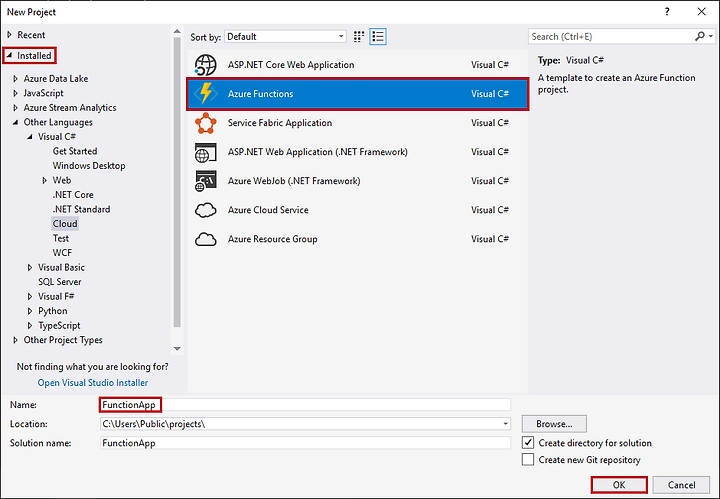Open search options dropdown arrow
The image size is (720, 499).
711,36
